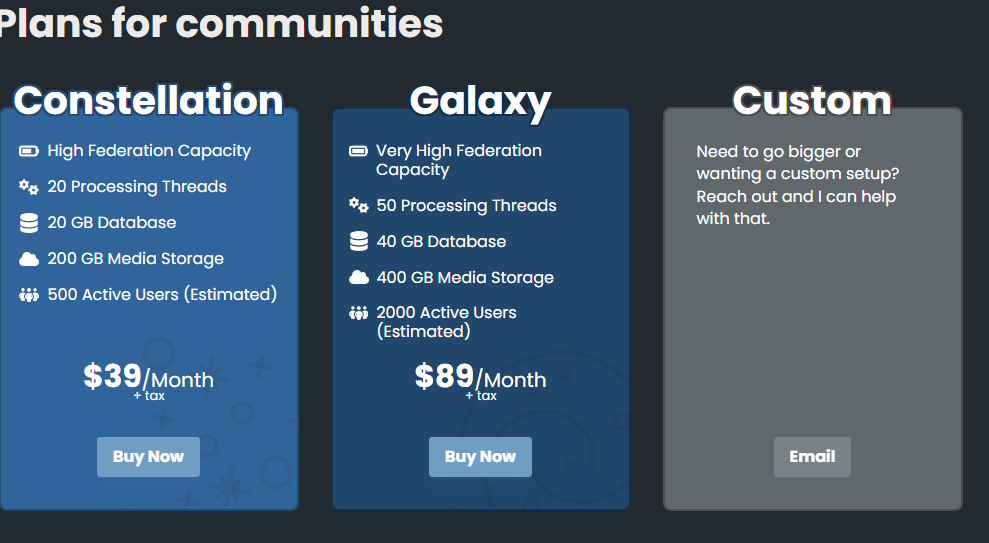Viewport: 989px width, 543px height.
Task: Click the gears icon next to 20 Processing Threads
Action: [x=28, y=187]
